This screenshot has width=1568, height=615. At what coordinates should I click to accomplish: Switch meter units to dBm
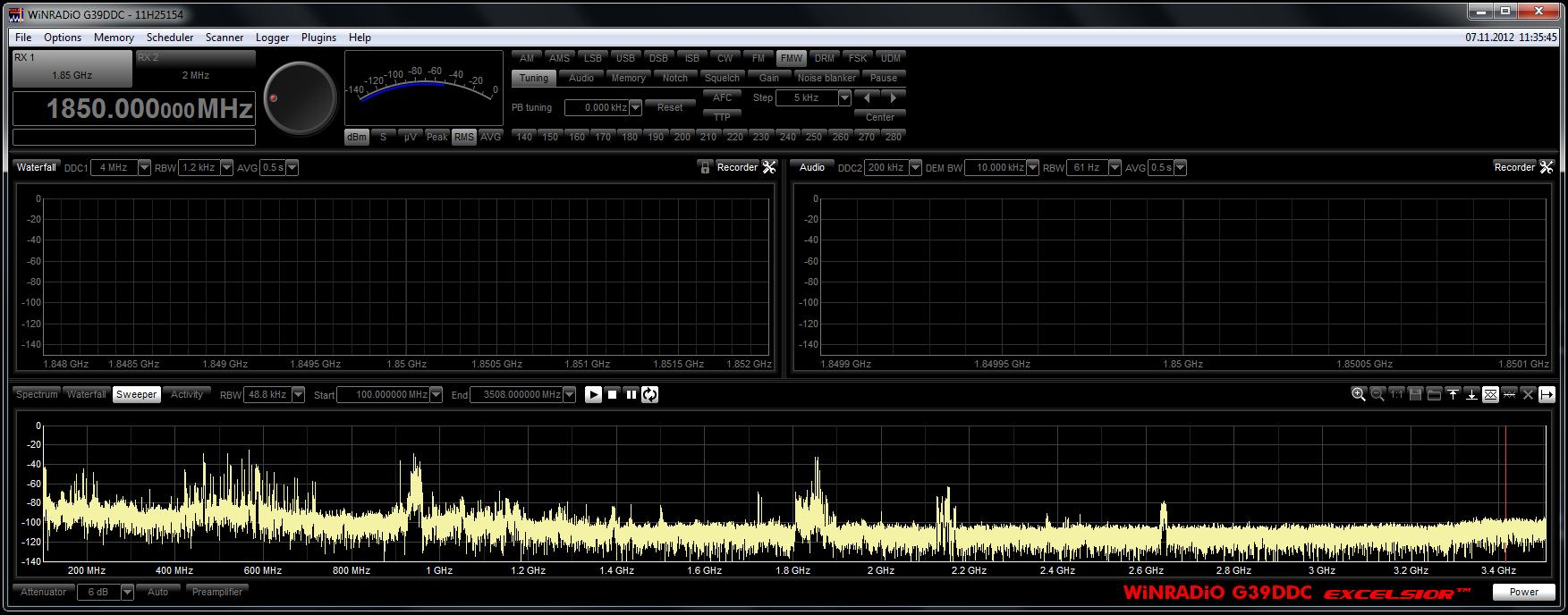357,137
